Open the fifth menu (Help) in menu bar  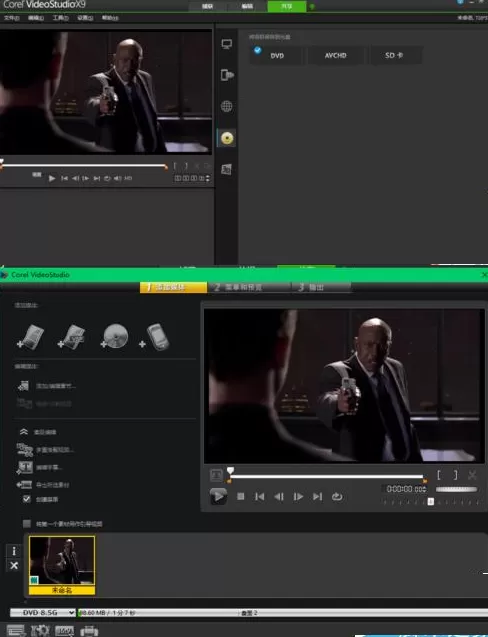[x=110, y=18]
